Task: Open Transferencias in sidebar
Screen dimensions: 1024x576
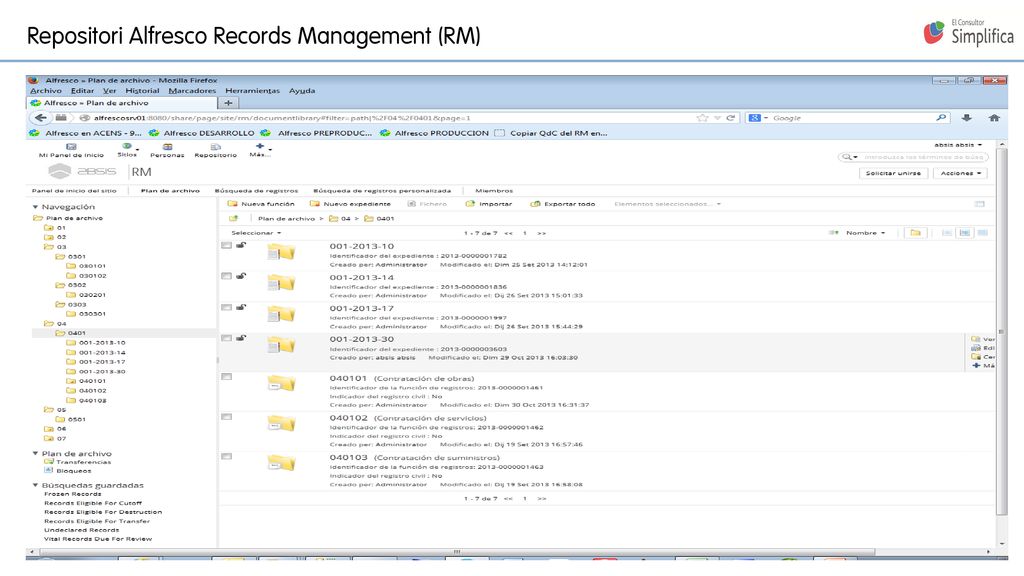Action: tap(83, 462)
